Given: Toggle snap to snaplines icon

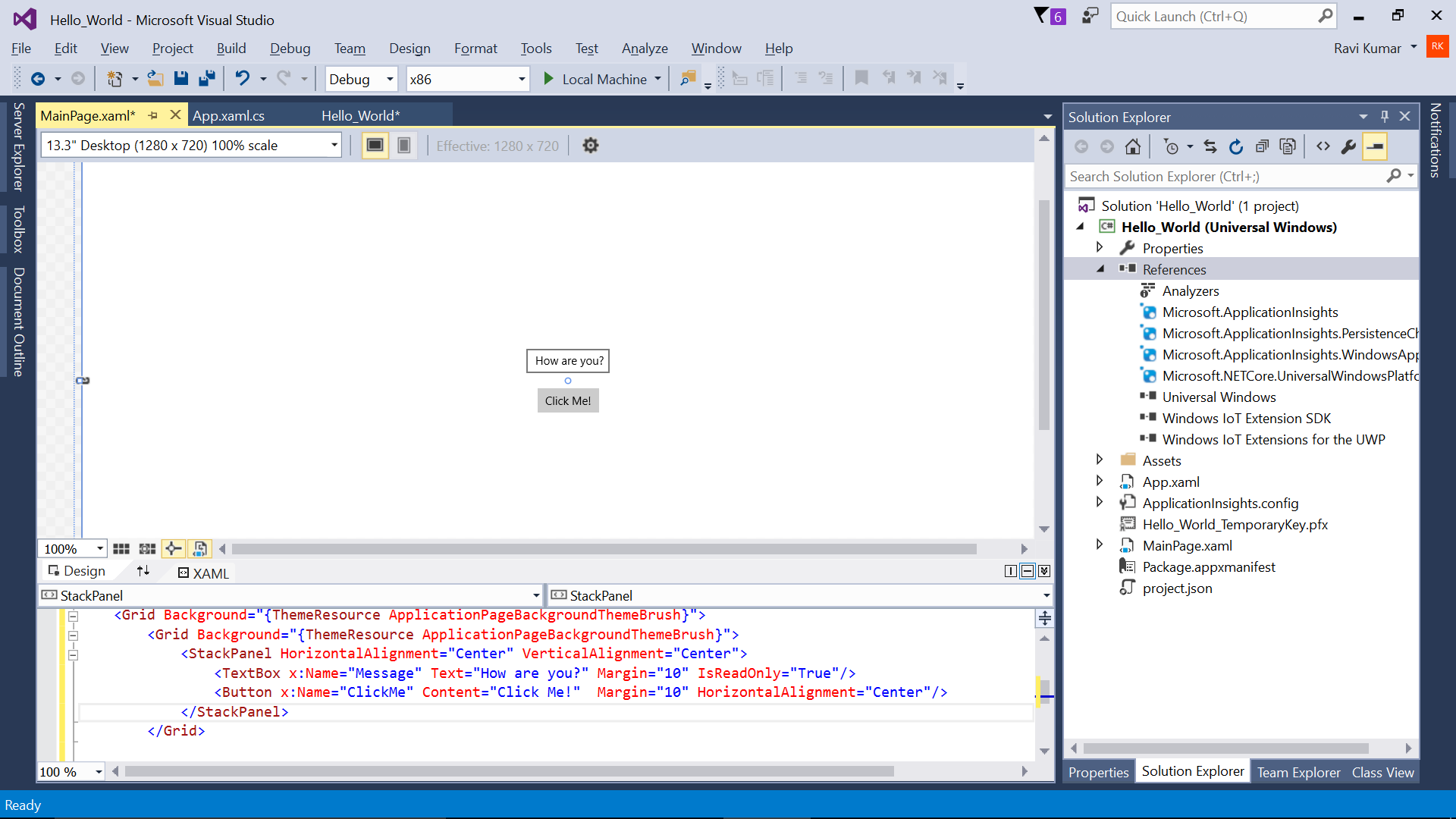Looking at the screenshot, I should tap(173, 548).
